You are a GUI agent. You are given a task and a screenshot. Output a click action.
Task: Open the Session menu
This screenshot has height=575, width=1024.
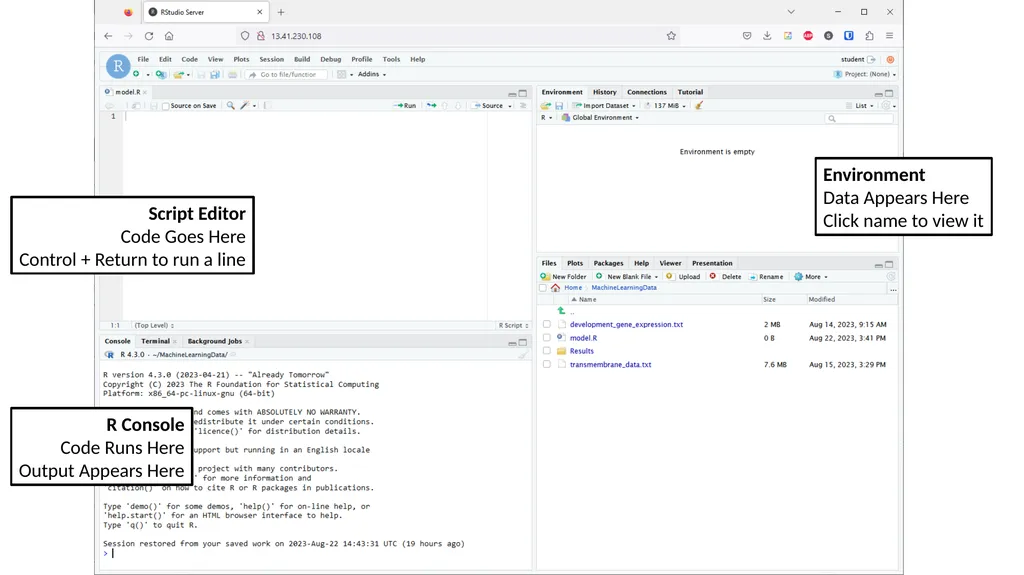pyautogui.click(x=272, y=59)
